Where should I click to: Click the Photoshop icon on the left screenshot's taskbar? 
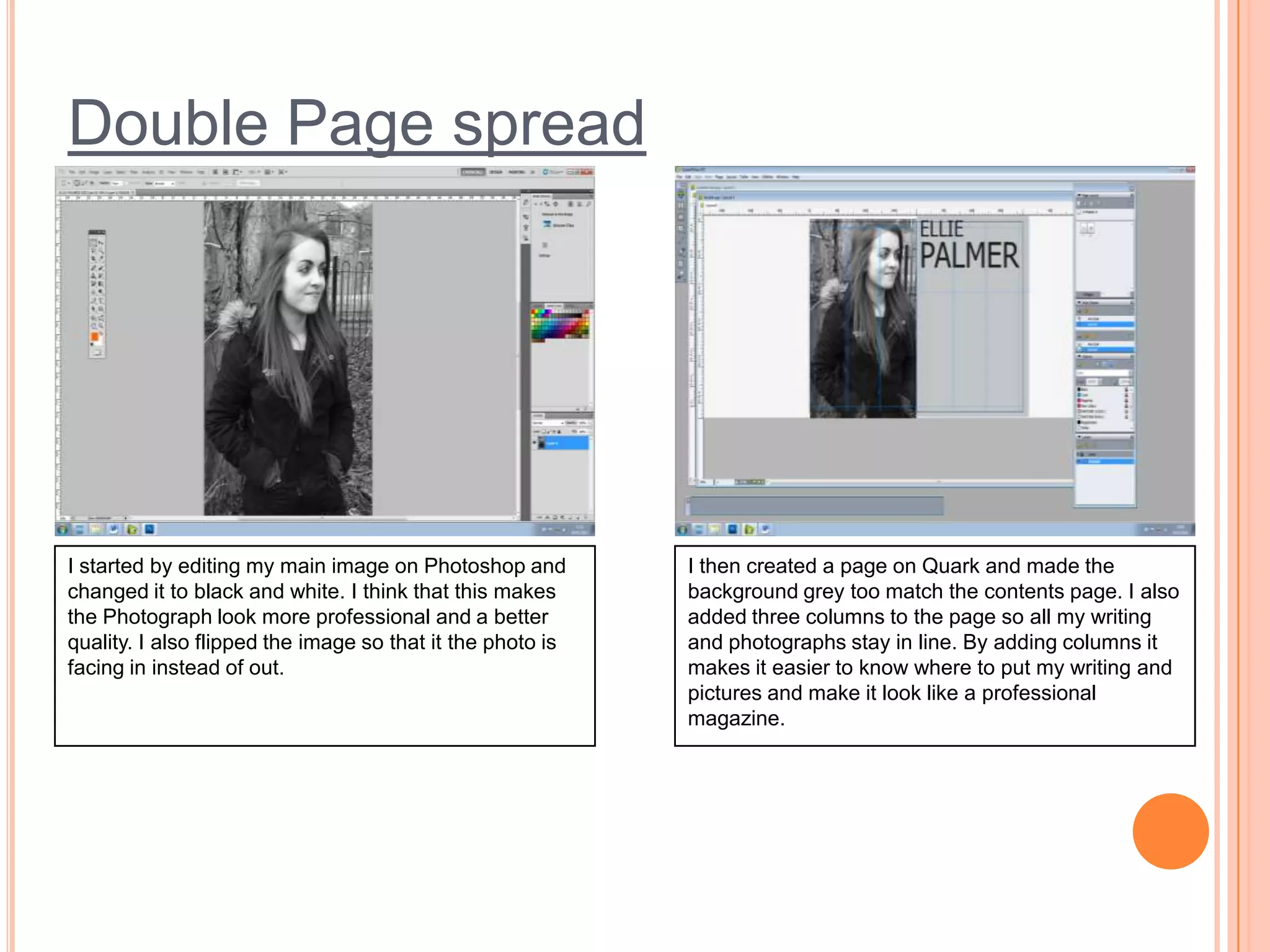149,529
